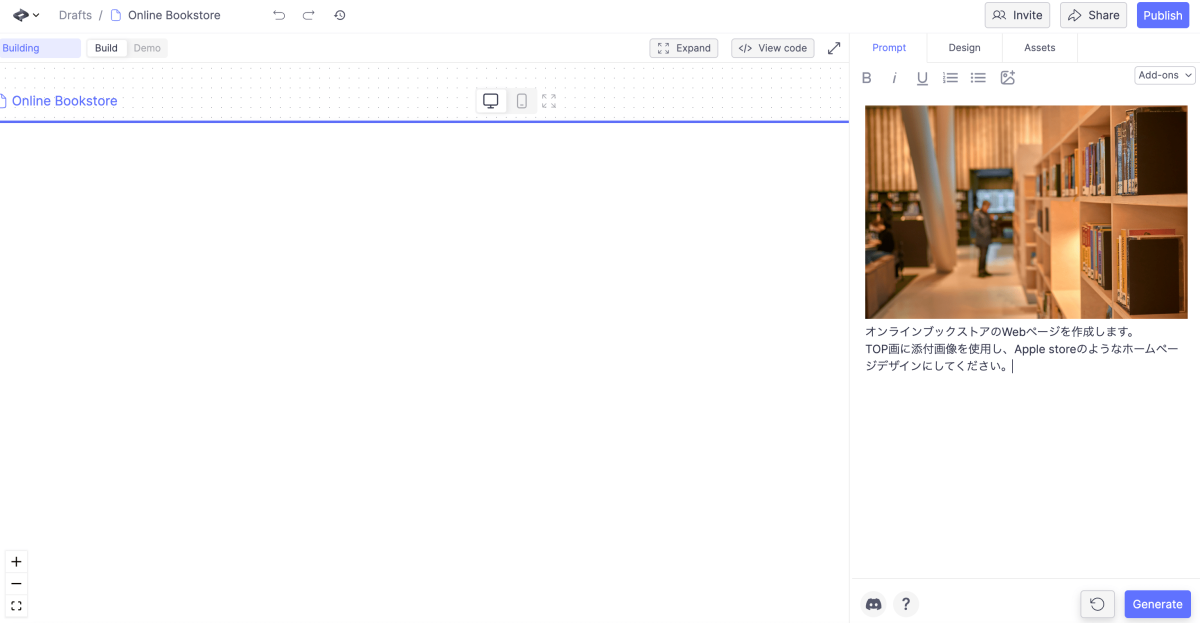Apply italic formatting in prompt editor
Image resolution: width=1200 pixels, height=623 pixels.
895,78
